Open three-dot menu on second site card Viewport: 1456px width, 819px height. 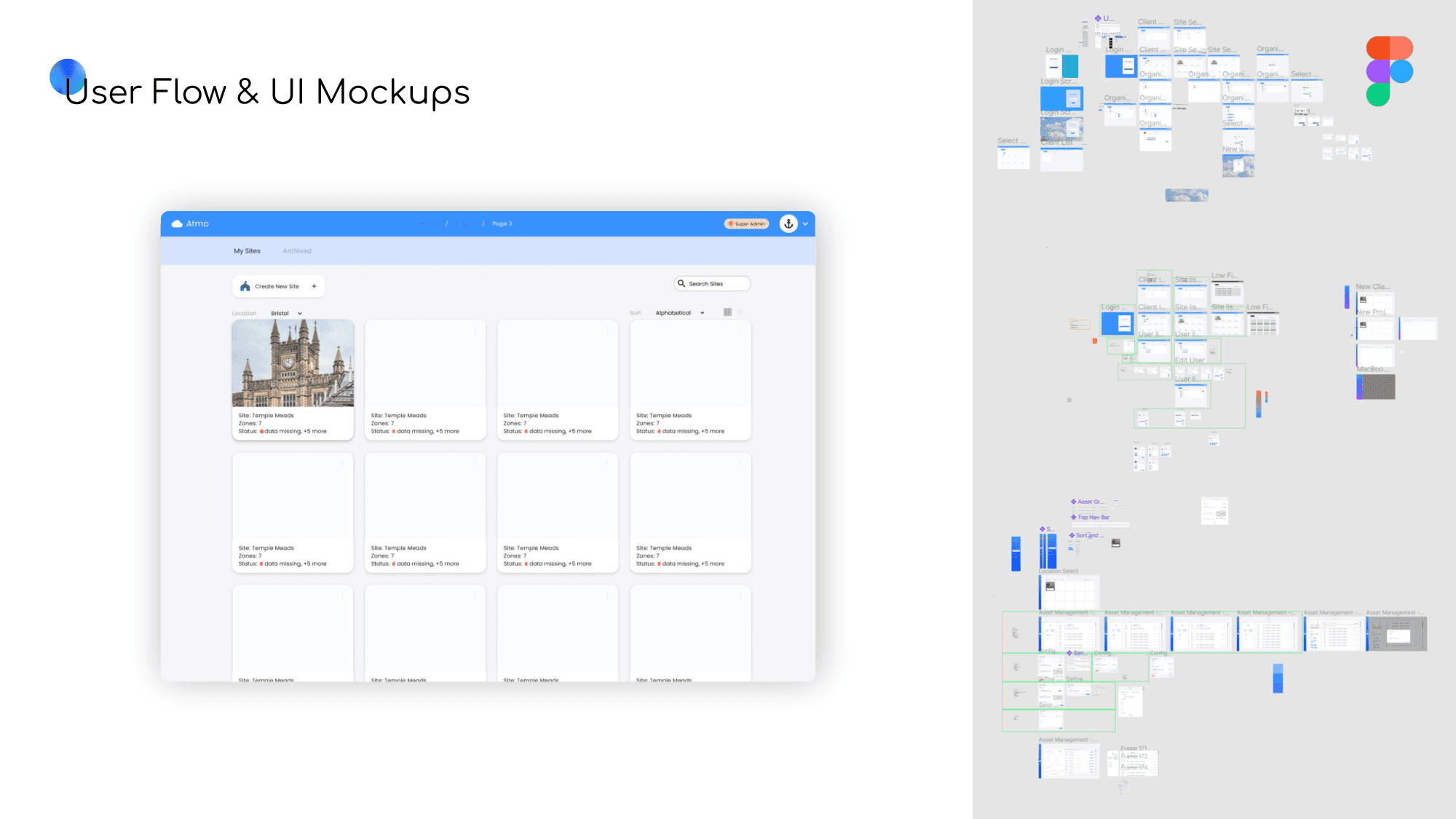(475, 331)
